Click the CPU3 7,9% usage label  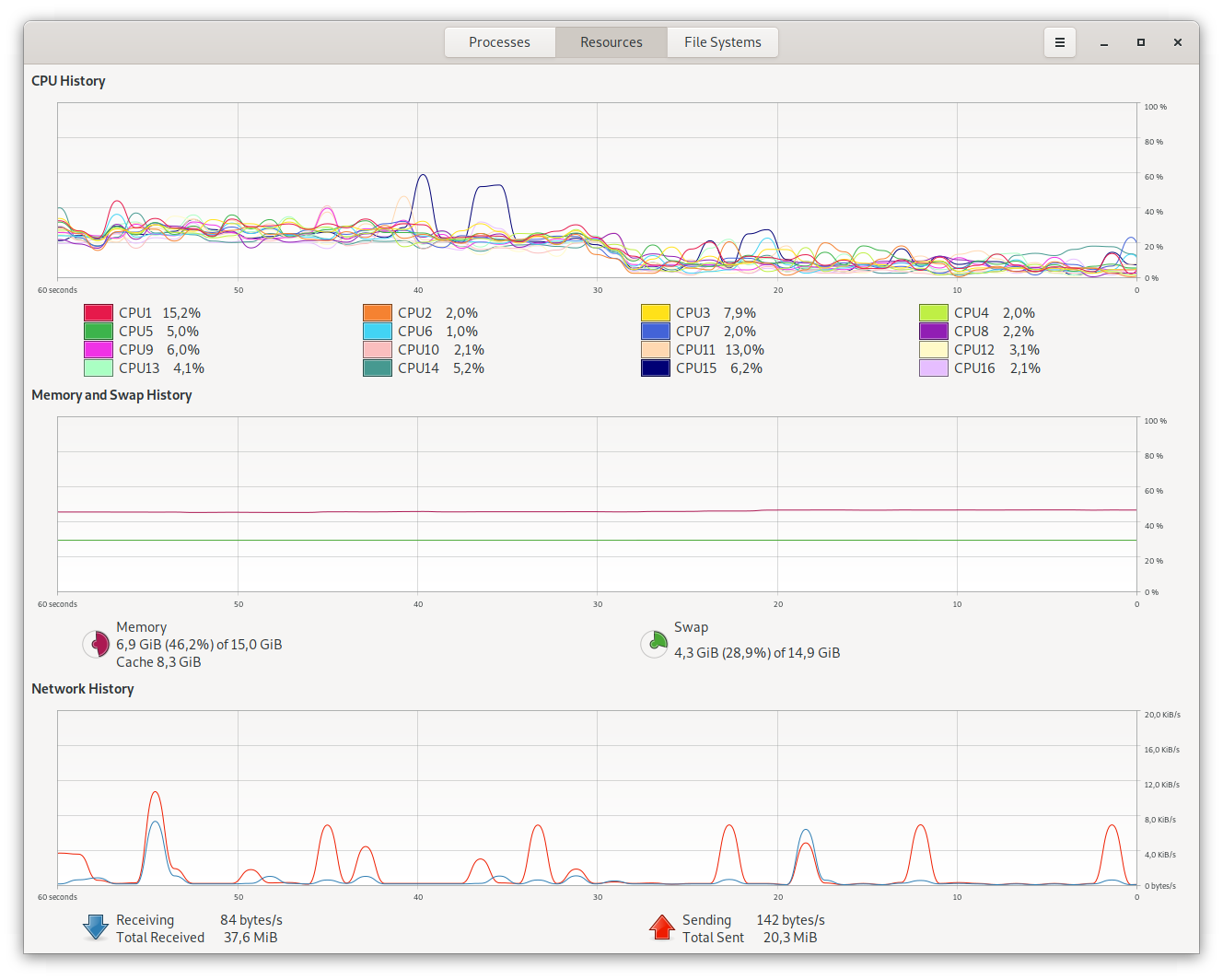point(716,313)
